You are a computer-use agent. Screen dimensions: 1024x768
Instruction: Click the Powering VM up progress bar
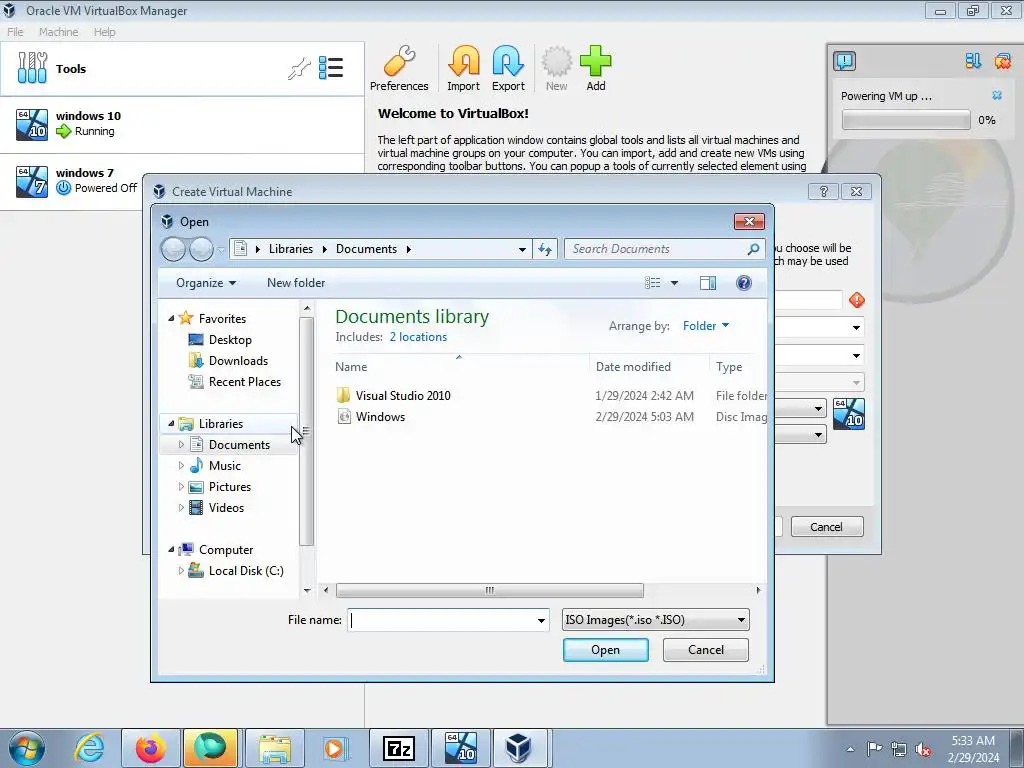click(x=906, y=120)
